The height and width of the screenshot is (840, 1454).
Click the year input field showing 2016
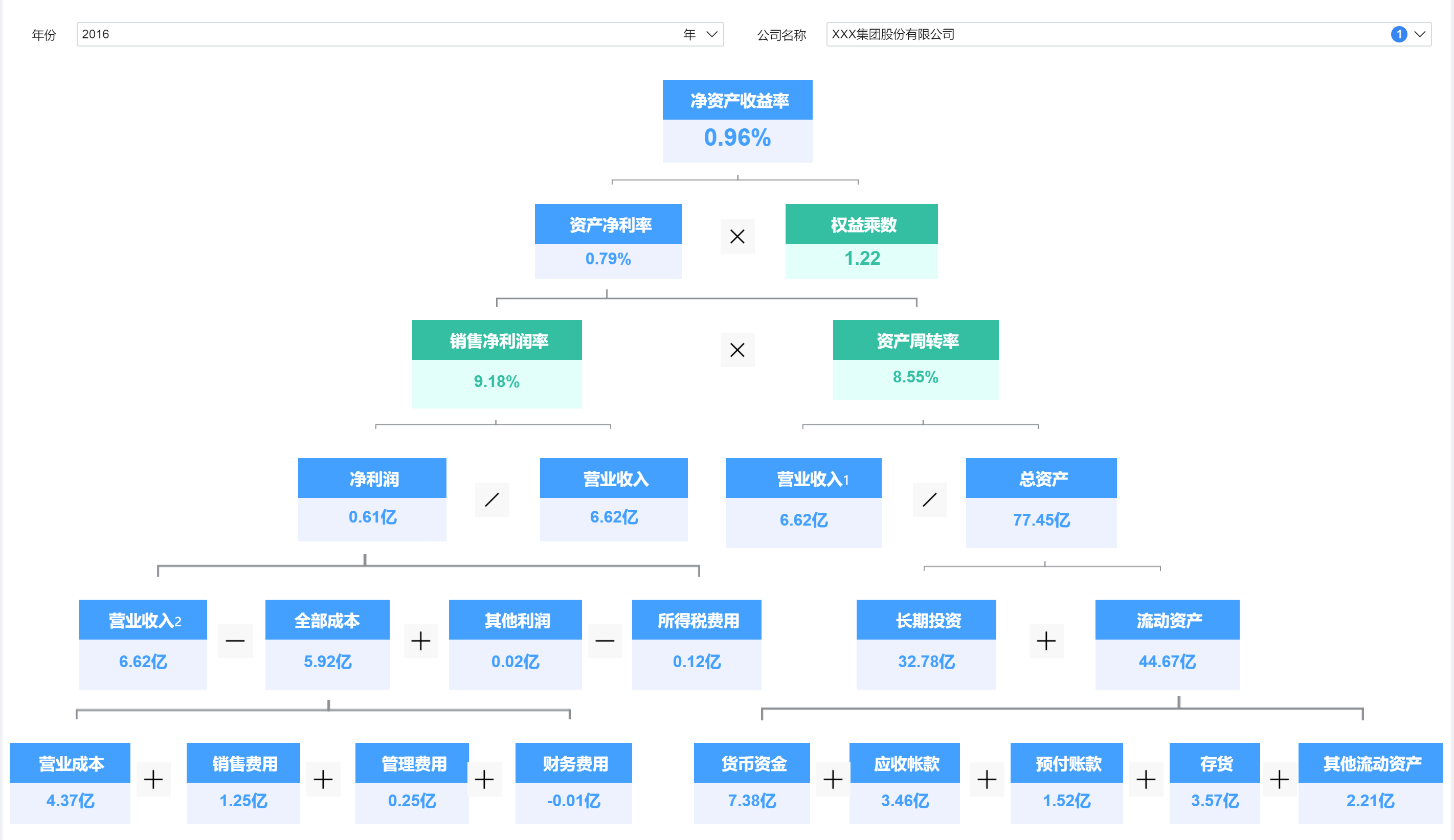[375, 34]
